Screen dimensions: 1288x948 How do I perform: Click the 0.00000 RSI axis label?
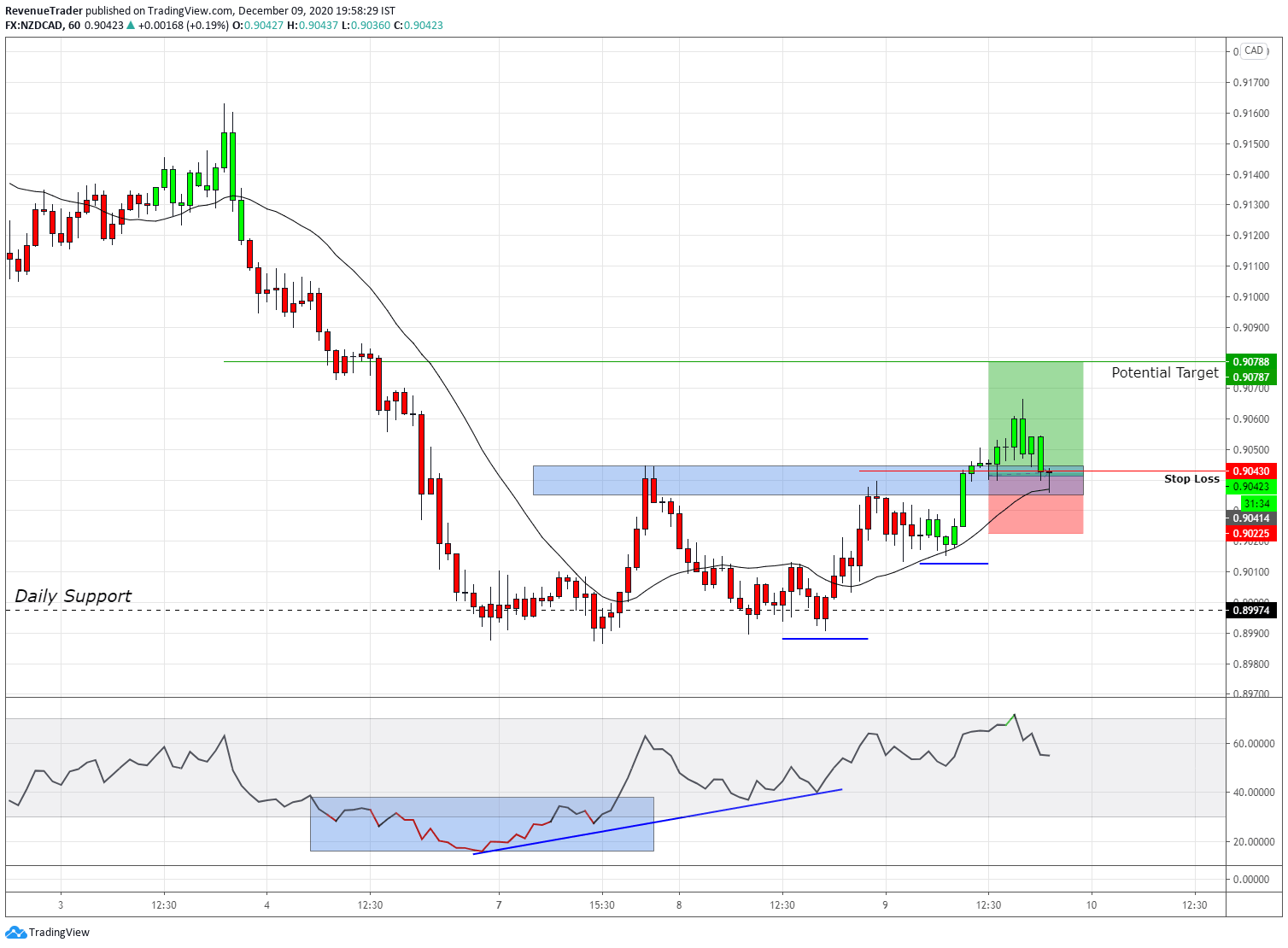[x=1253, y=880]
